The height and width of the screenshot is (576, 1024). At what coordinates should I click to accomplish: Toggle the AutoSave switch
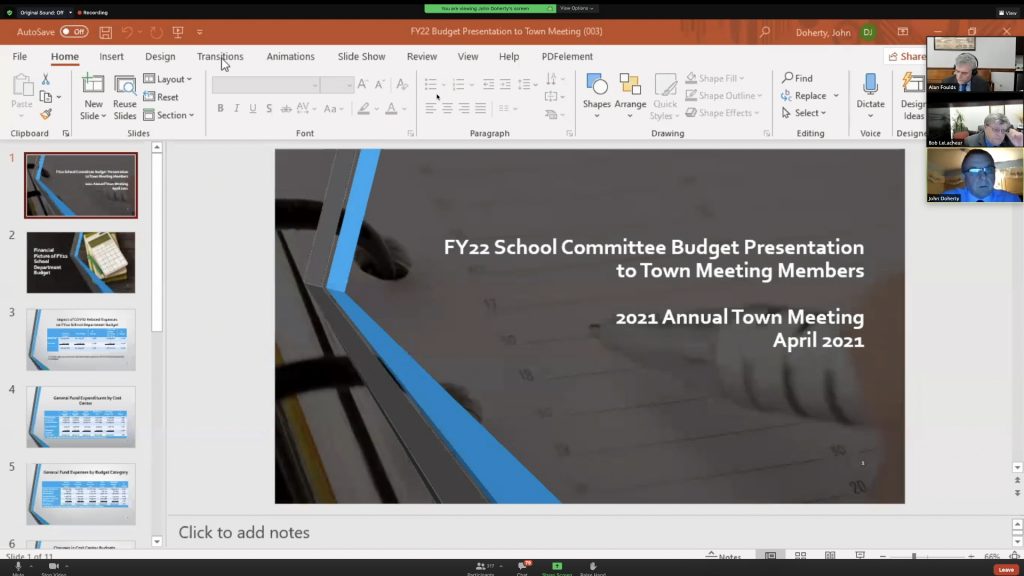[74, 31]
